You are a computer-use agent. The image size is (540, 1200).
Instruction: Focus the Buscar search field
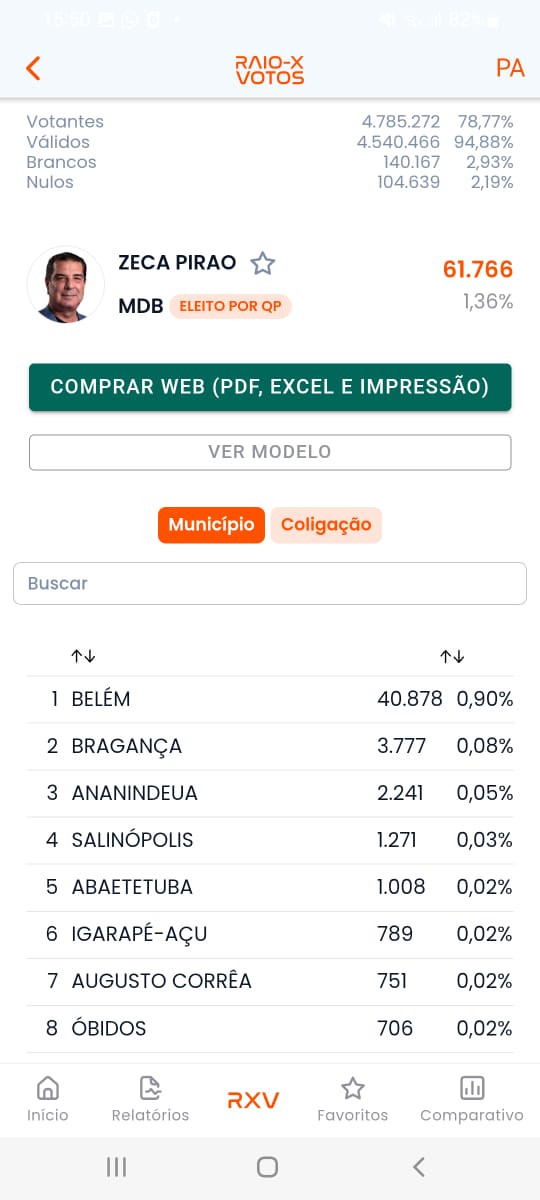tap(270, 583)
